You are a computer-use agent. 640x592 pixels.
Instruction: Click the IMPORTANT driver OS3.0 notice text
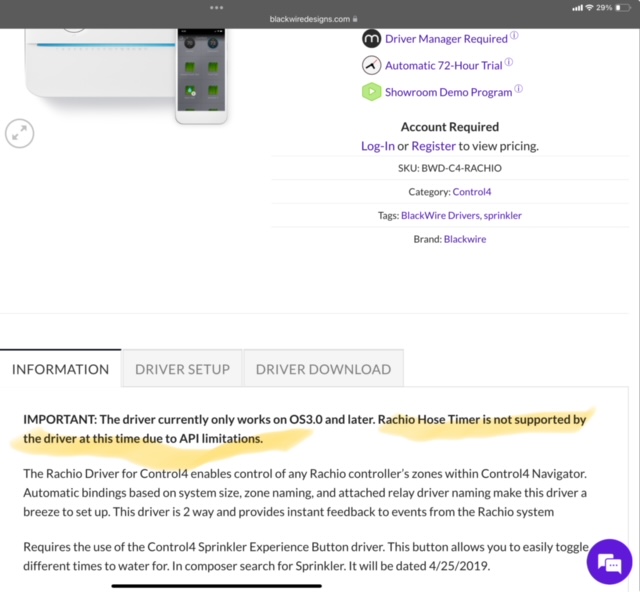[x=304, y=429]
